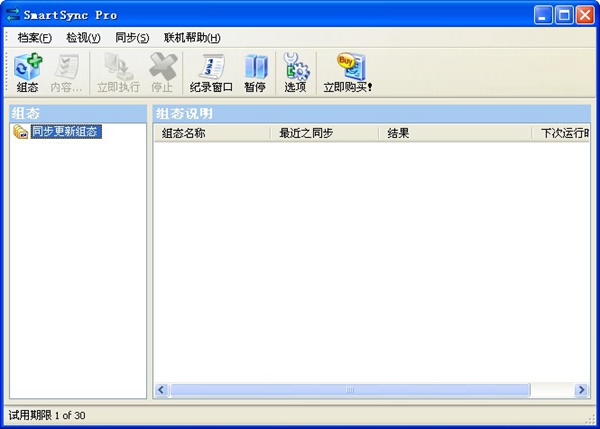Screen dimensions: 600x429
Task: Open the 同步(S) menu
Action: [x=132, y=38]
